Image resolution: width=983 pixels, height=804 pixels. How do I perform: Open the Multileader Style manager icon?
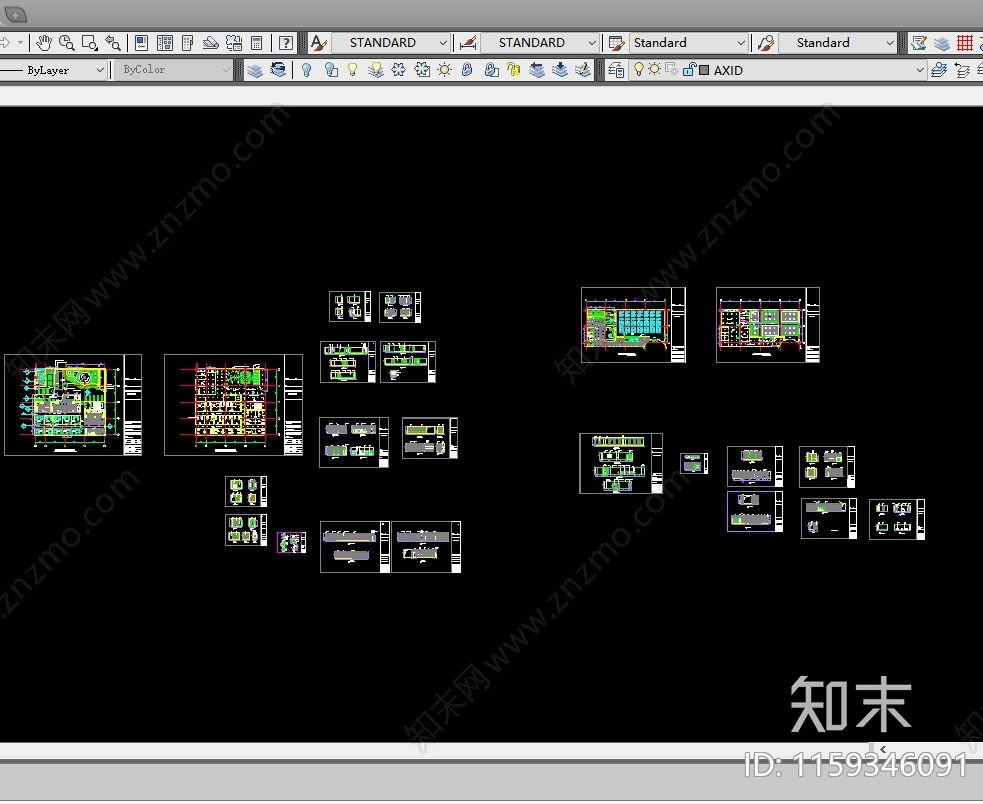[765, 43]
